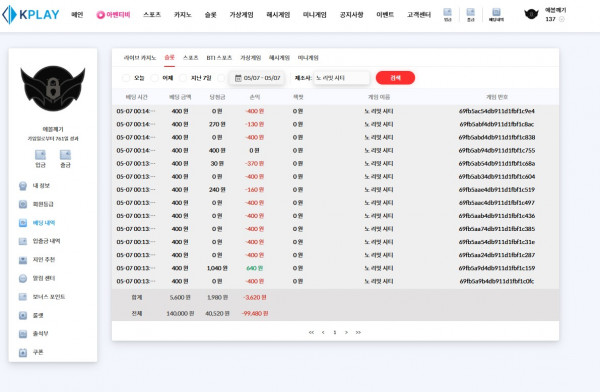
Task: Open 공지사항 in the top navigation
Action: (x=351, y=15)
